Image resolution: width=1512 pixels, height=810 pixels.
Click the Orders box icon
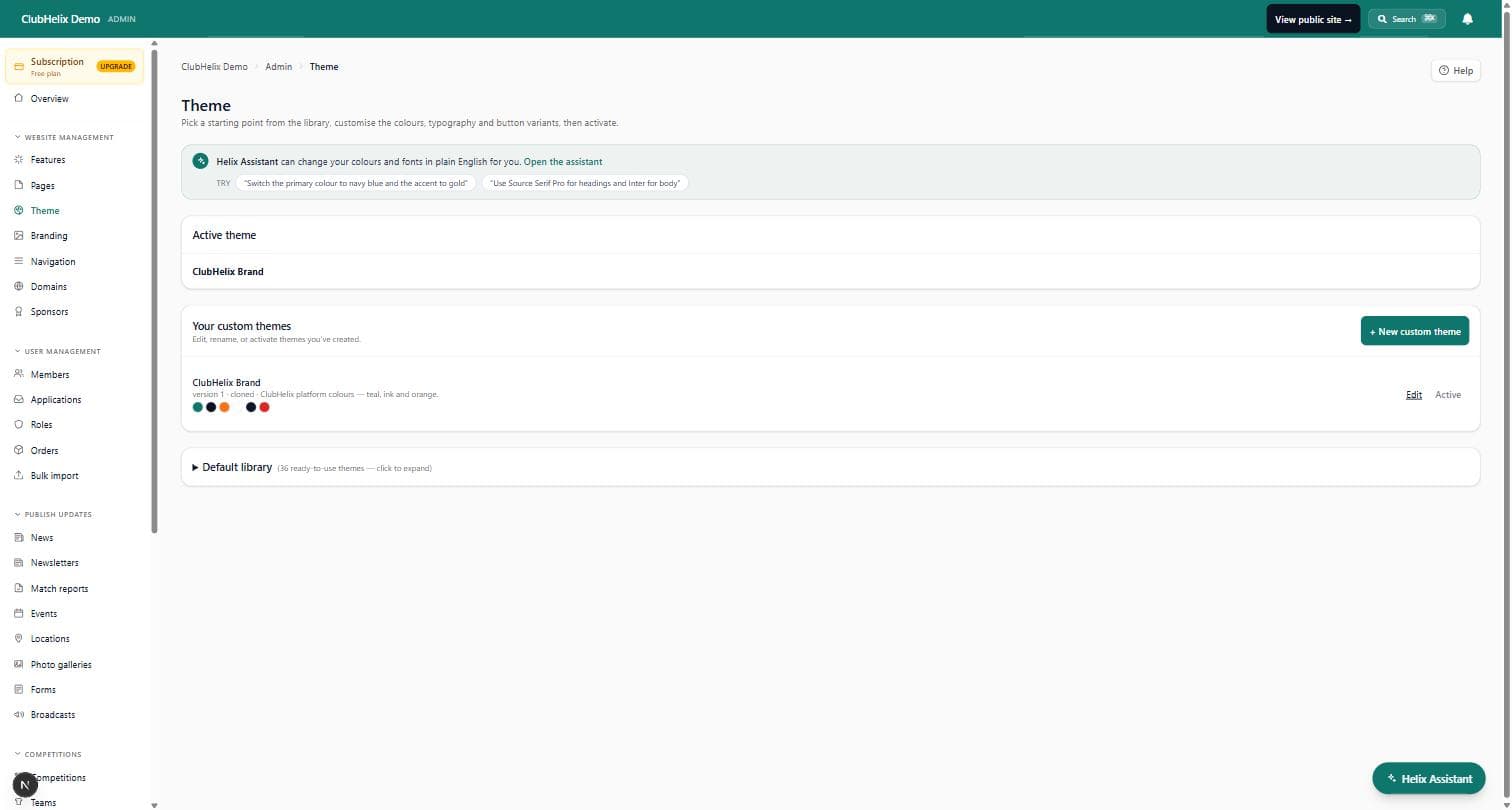pyautogui.click(x=19, y=450)
